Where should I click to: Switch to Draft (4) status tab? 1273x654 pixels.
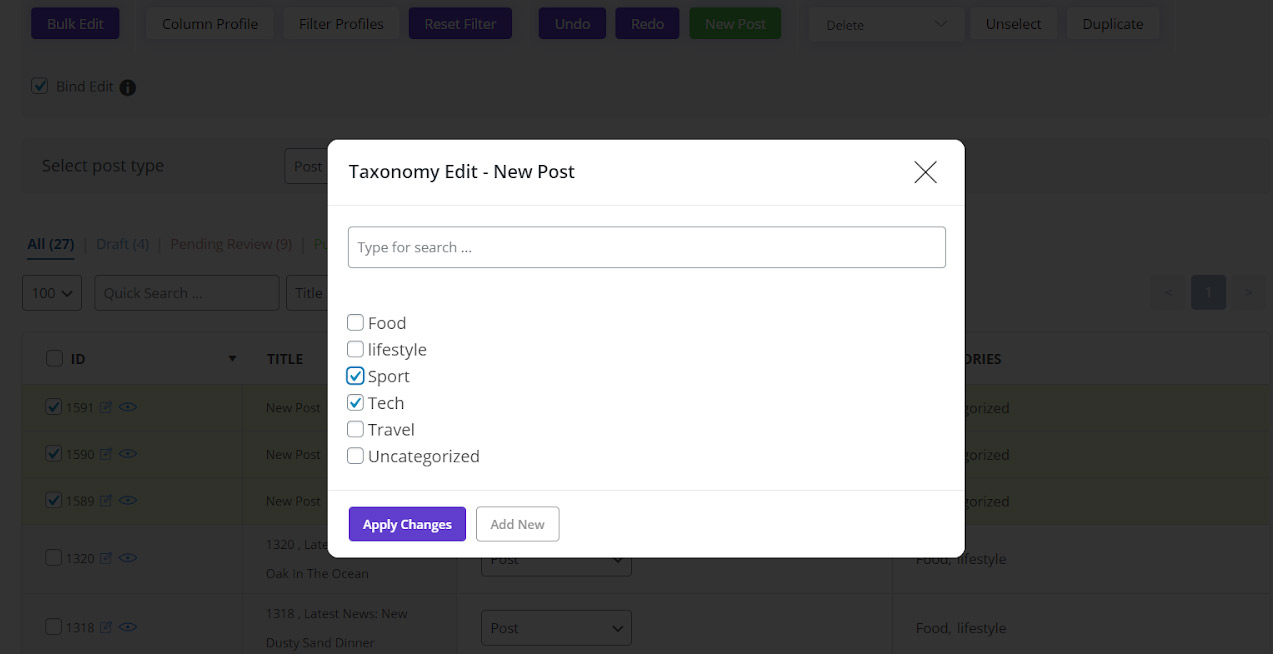coord(122,244)
